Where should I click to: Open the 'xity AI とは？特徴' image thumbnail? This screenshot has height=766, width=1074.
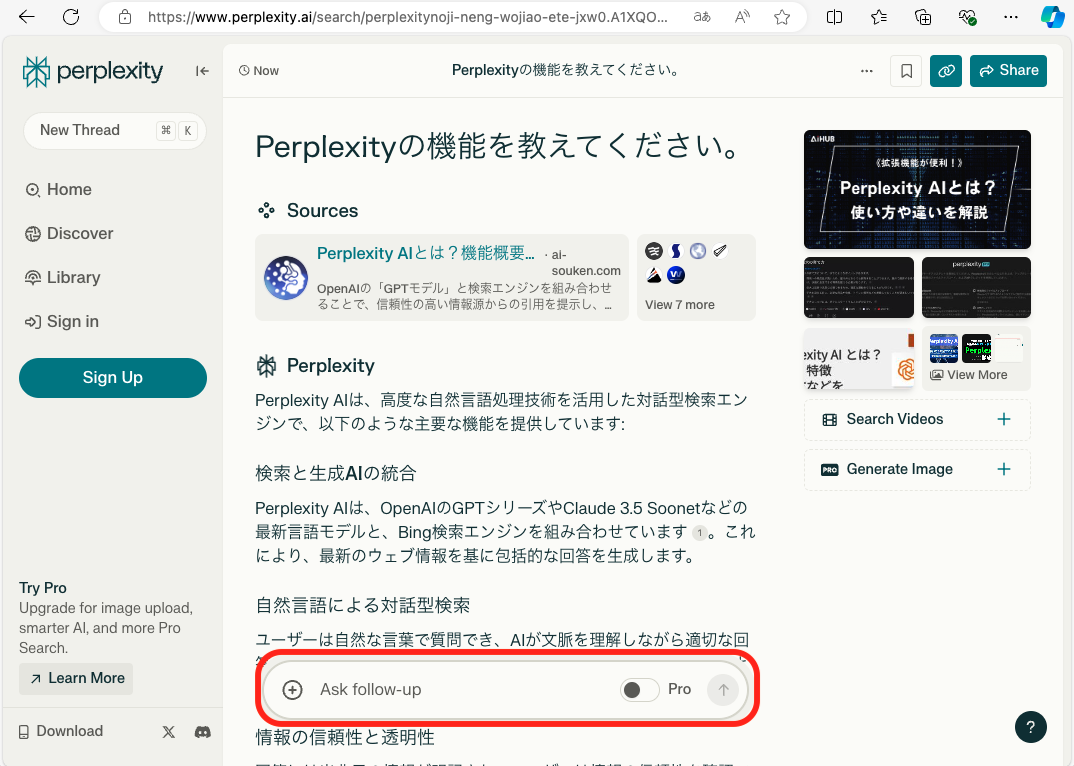859,358
